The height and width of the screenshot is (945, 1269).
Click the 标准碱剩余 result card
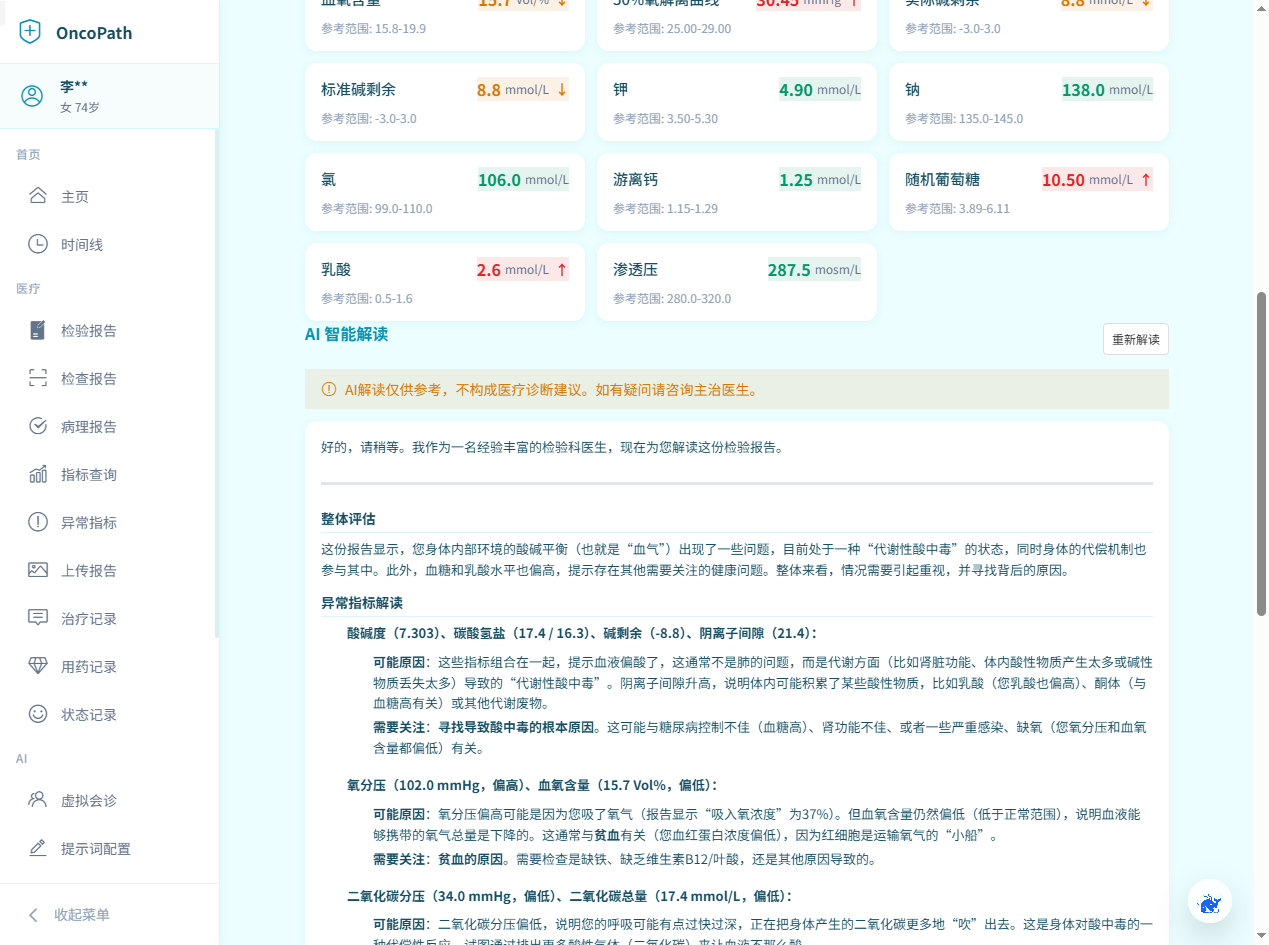445,102
